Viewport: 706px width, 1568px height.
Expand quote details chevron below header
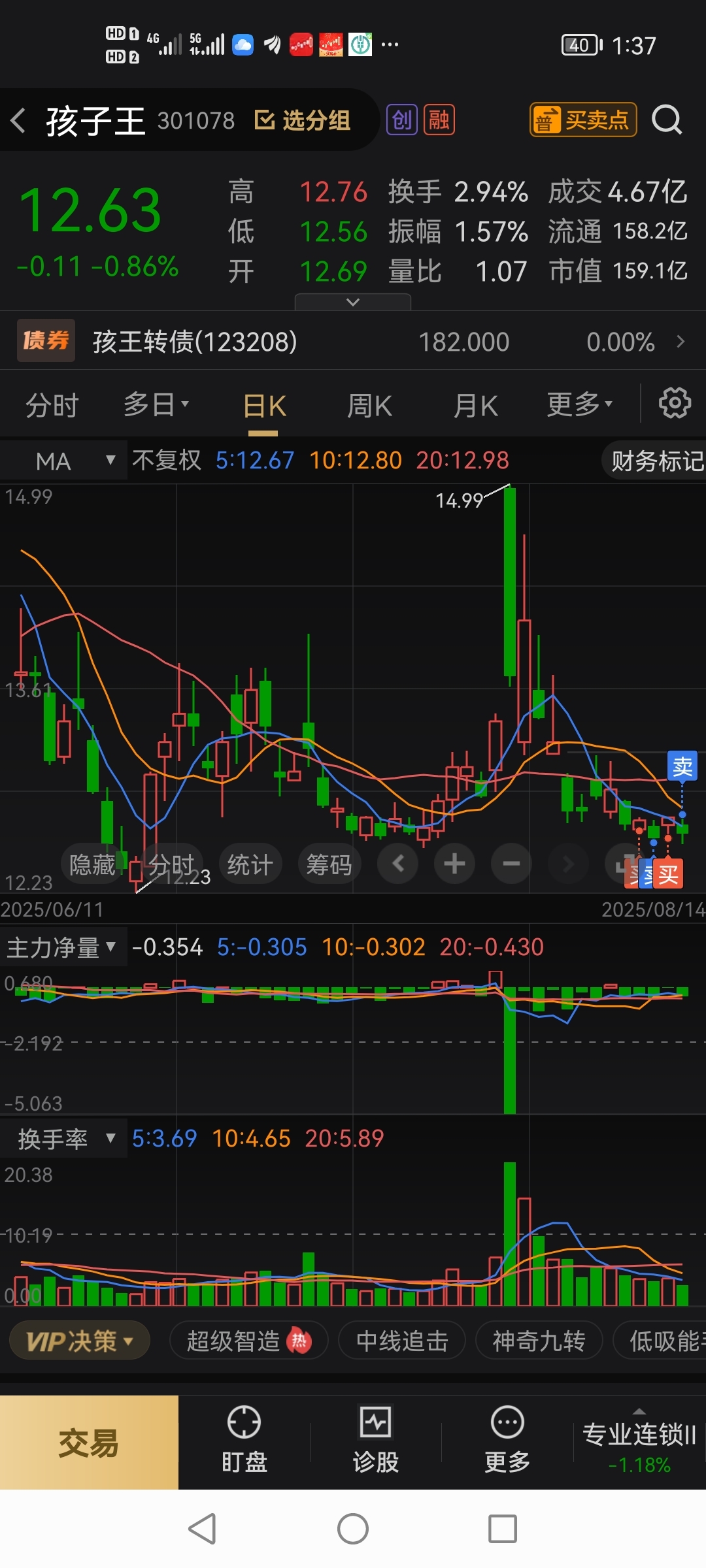pyautogui.click(x=353, y=302)
